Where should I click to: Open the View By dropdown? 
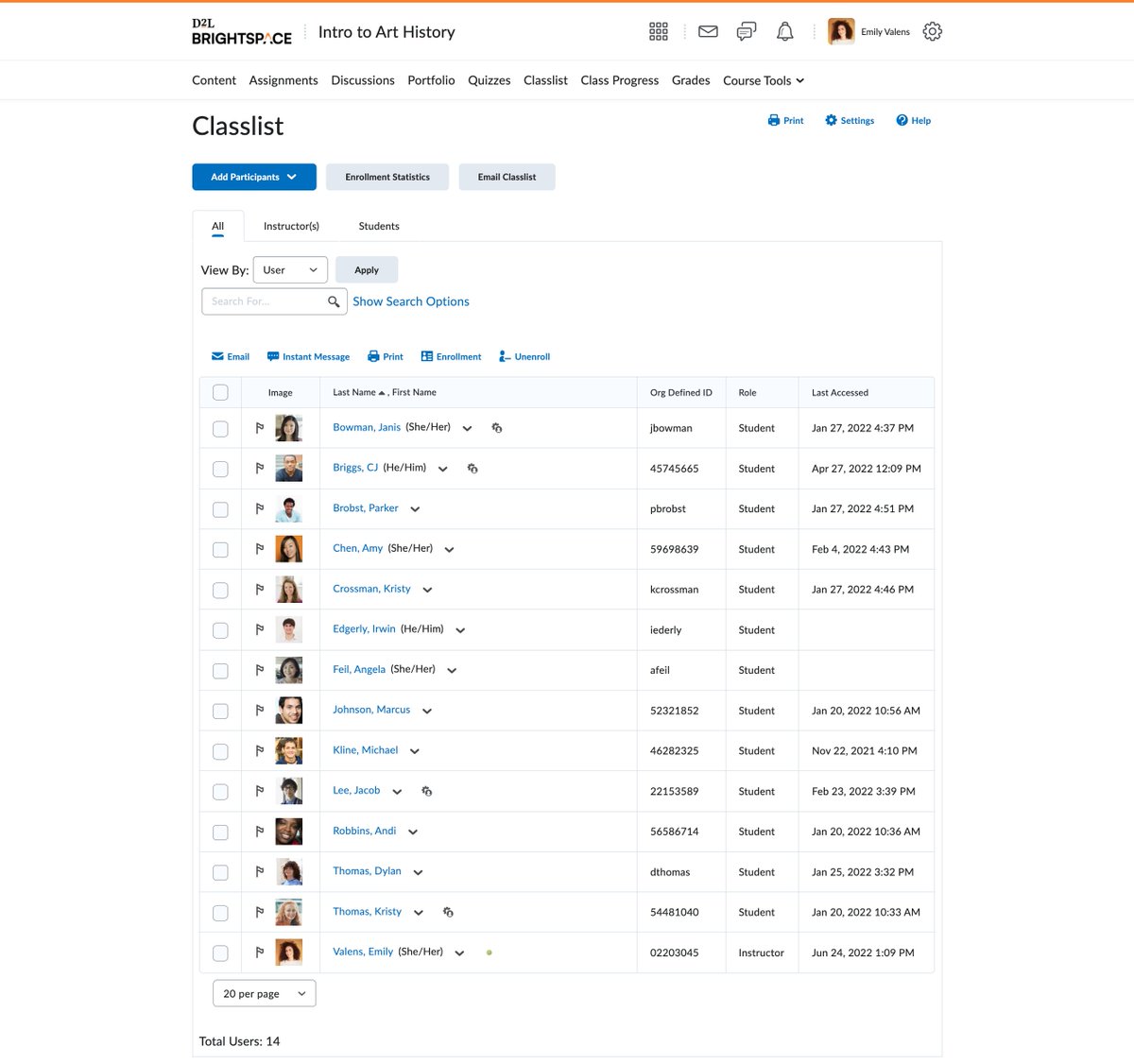point(289,269)
